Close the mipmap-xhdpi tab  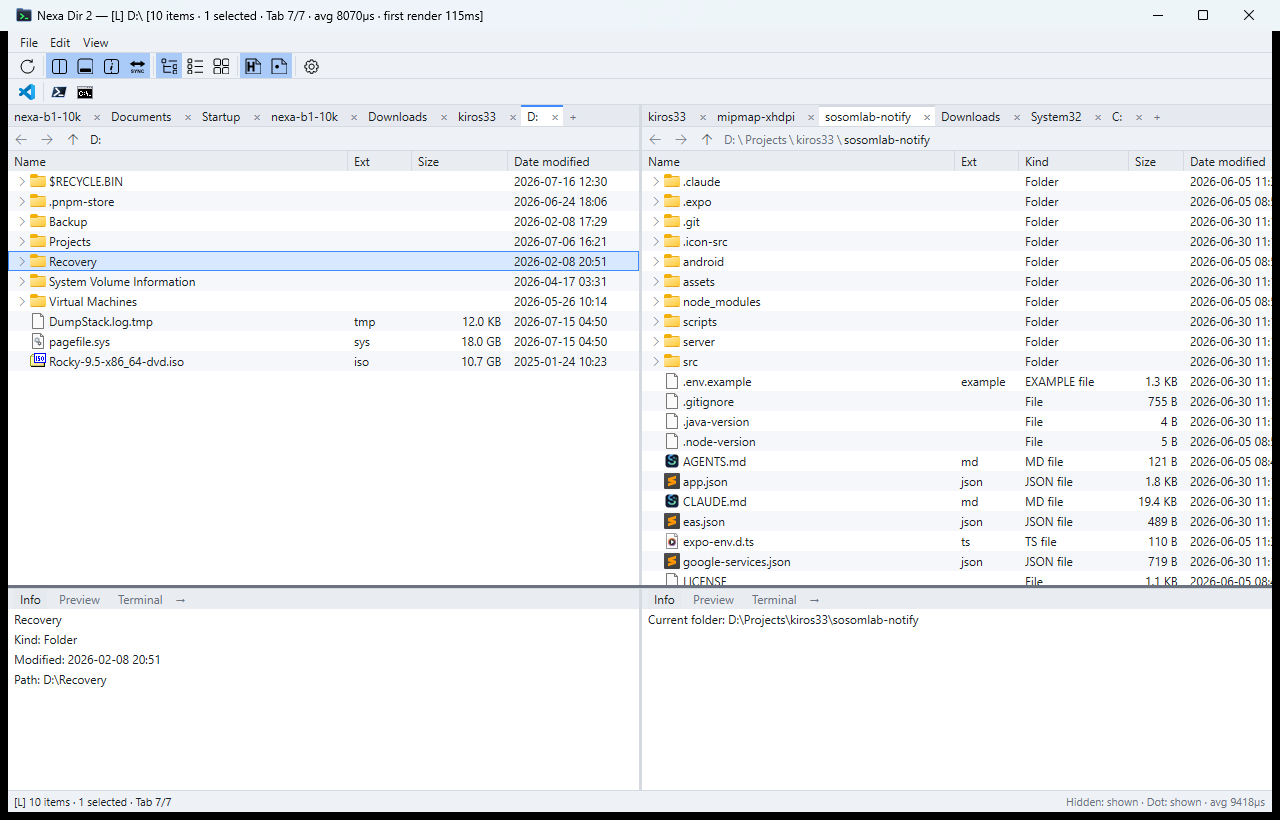810,117
